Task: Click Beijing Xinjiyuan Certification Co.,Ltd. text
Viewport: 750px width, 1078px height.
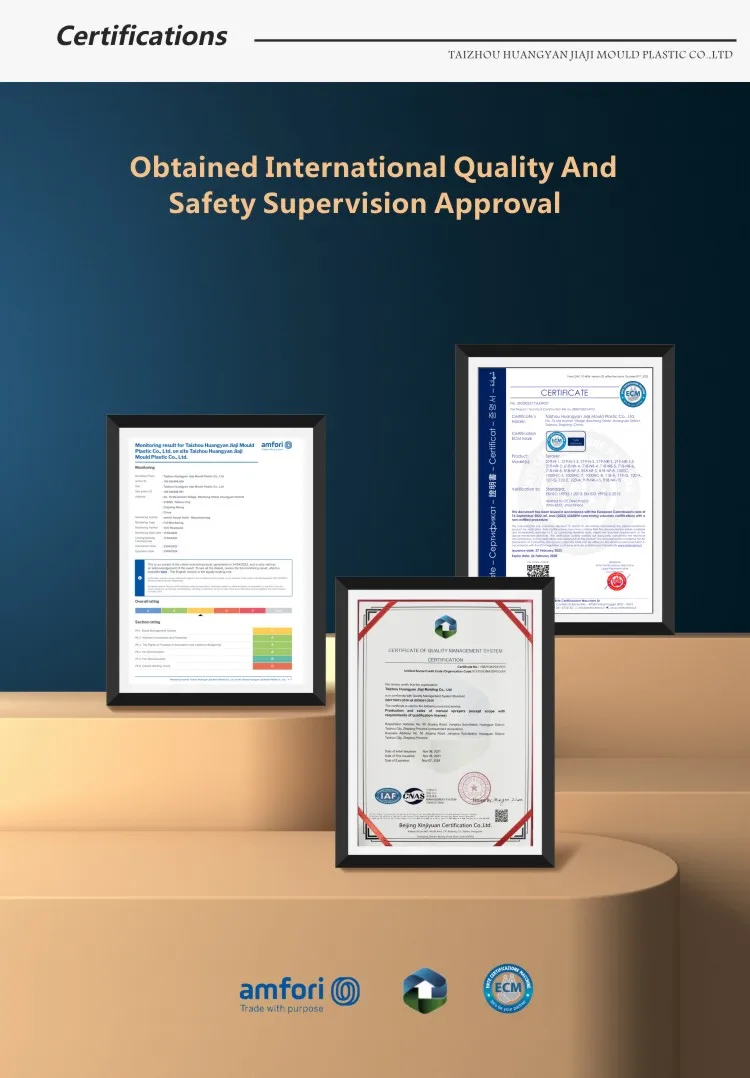Action: (445, 825)
